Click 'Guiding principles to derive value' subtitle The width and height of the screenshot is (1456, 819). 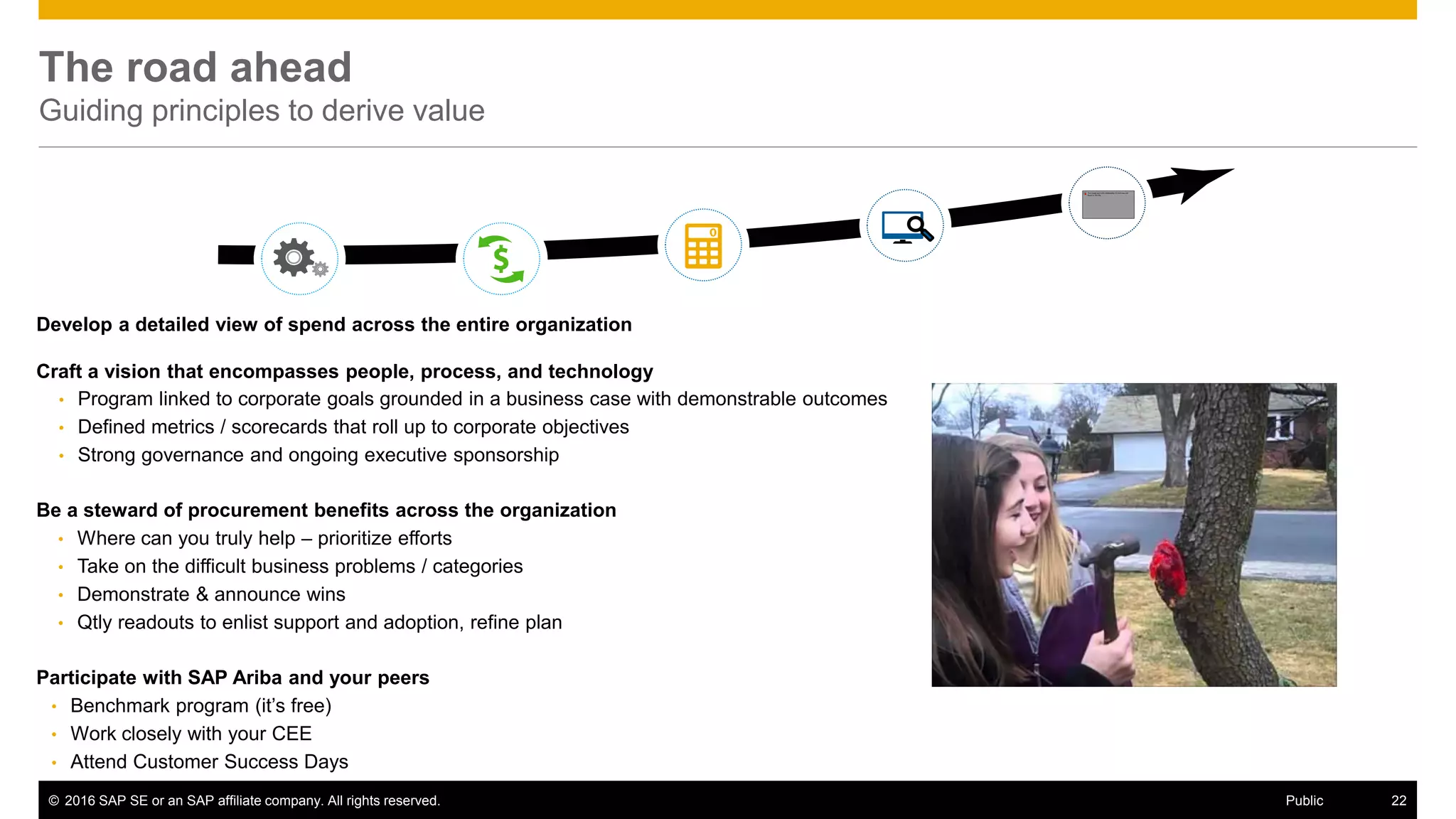262,111
